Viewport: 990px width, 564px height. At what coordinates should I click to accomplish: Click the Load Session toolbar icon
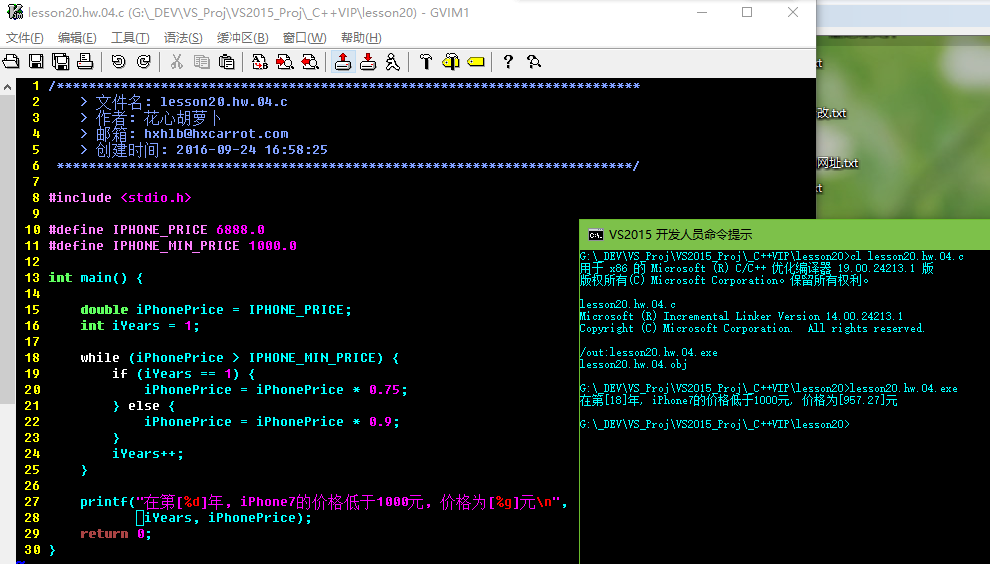[342, 62]
